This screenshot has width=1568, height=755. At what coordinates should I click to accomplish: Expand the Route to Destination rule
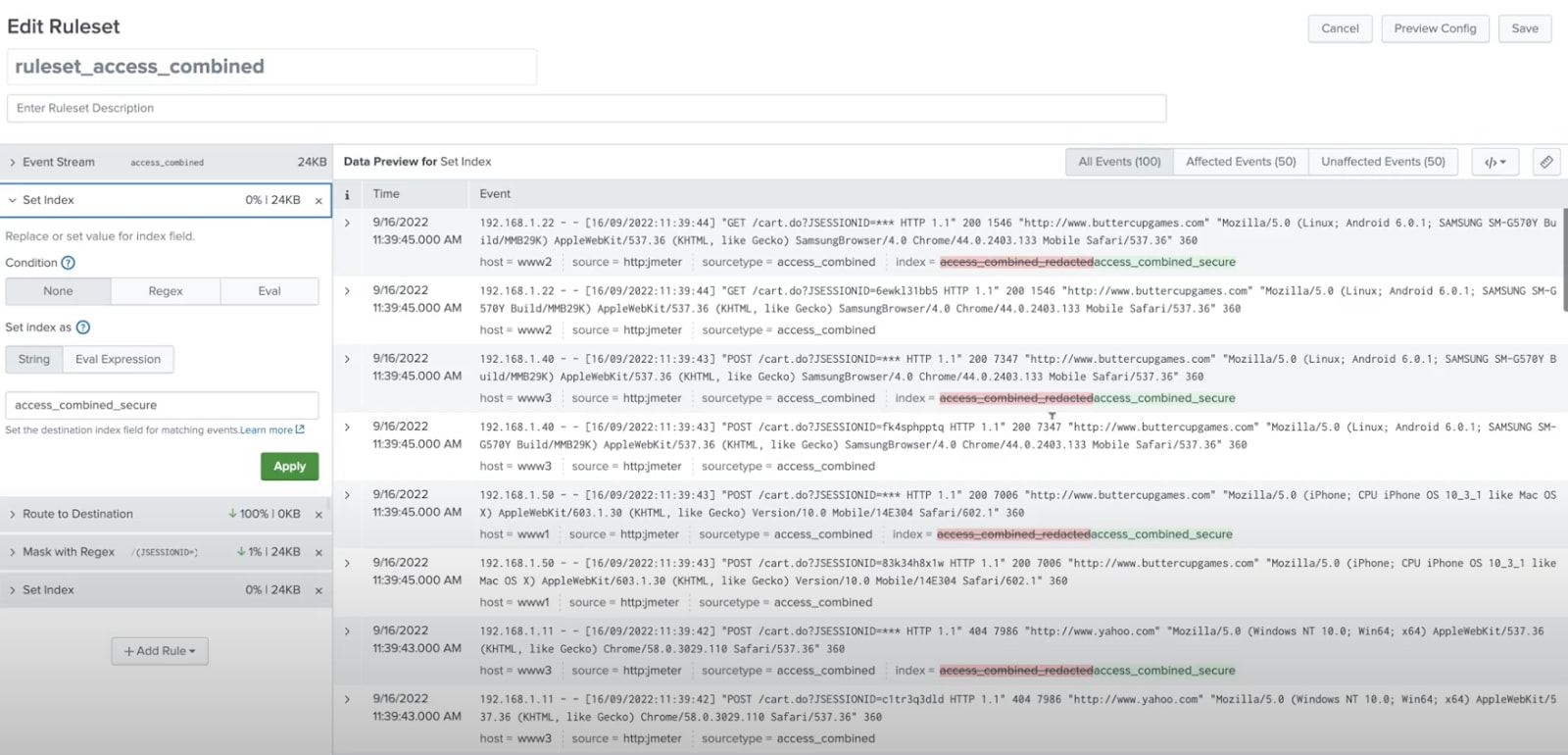tap(13, 515)
